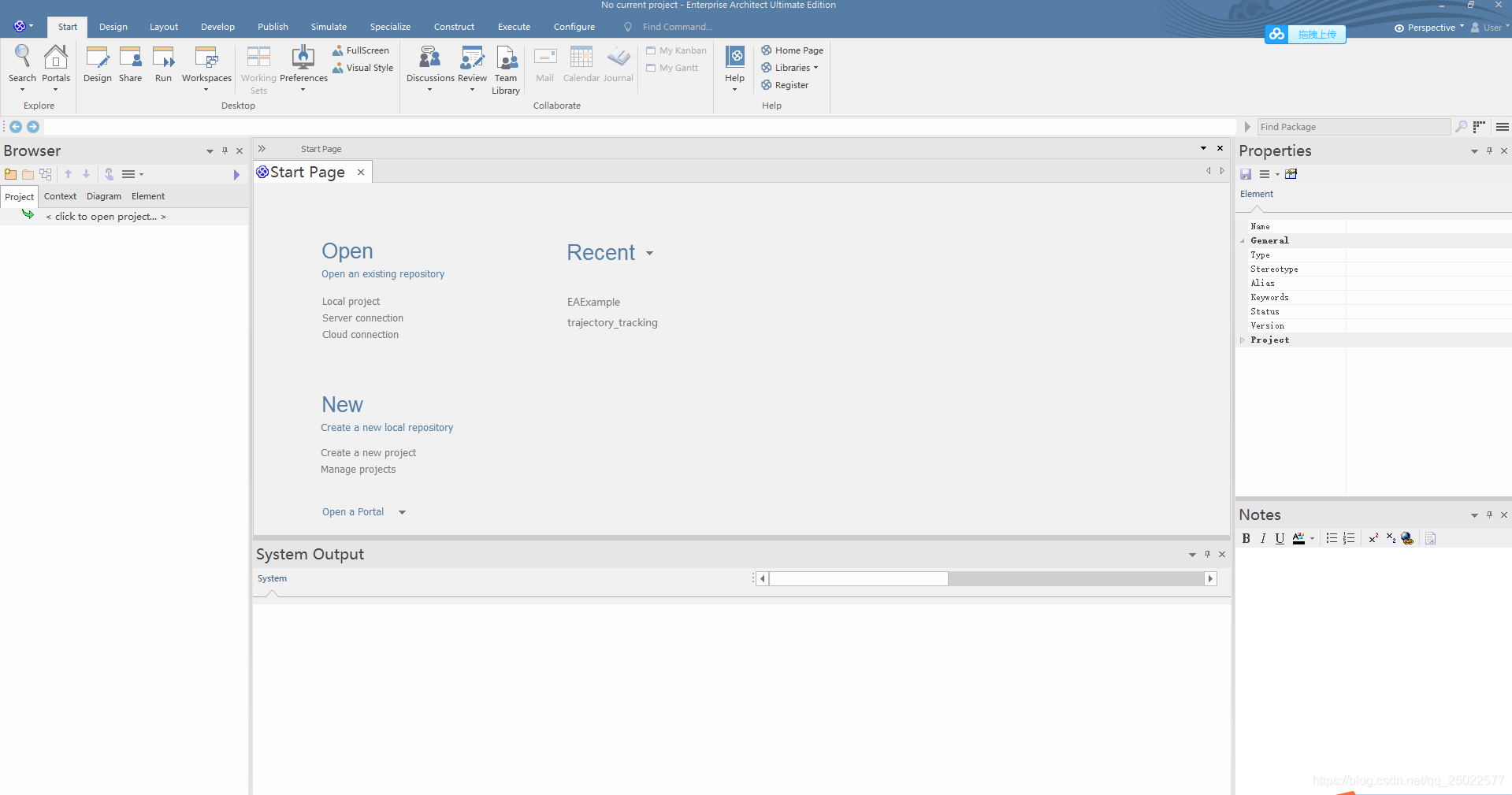Switch to the Layout ribbon tab

164,27
